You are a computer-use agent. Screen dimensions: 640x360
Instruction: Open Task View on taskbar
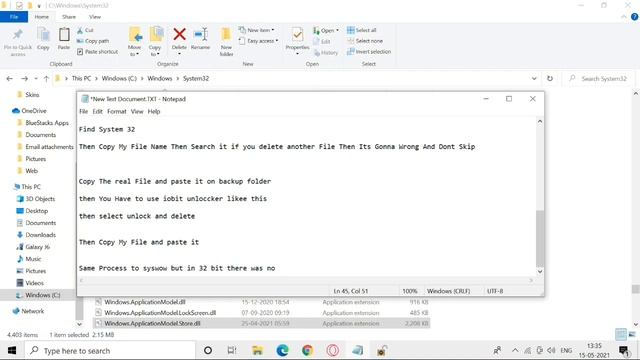232,350
